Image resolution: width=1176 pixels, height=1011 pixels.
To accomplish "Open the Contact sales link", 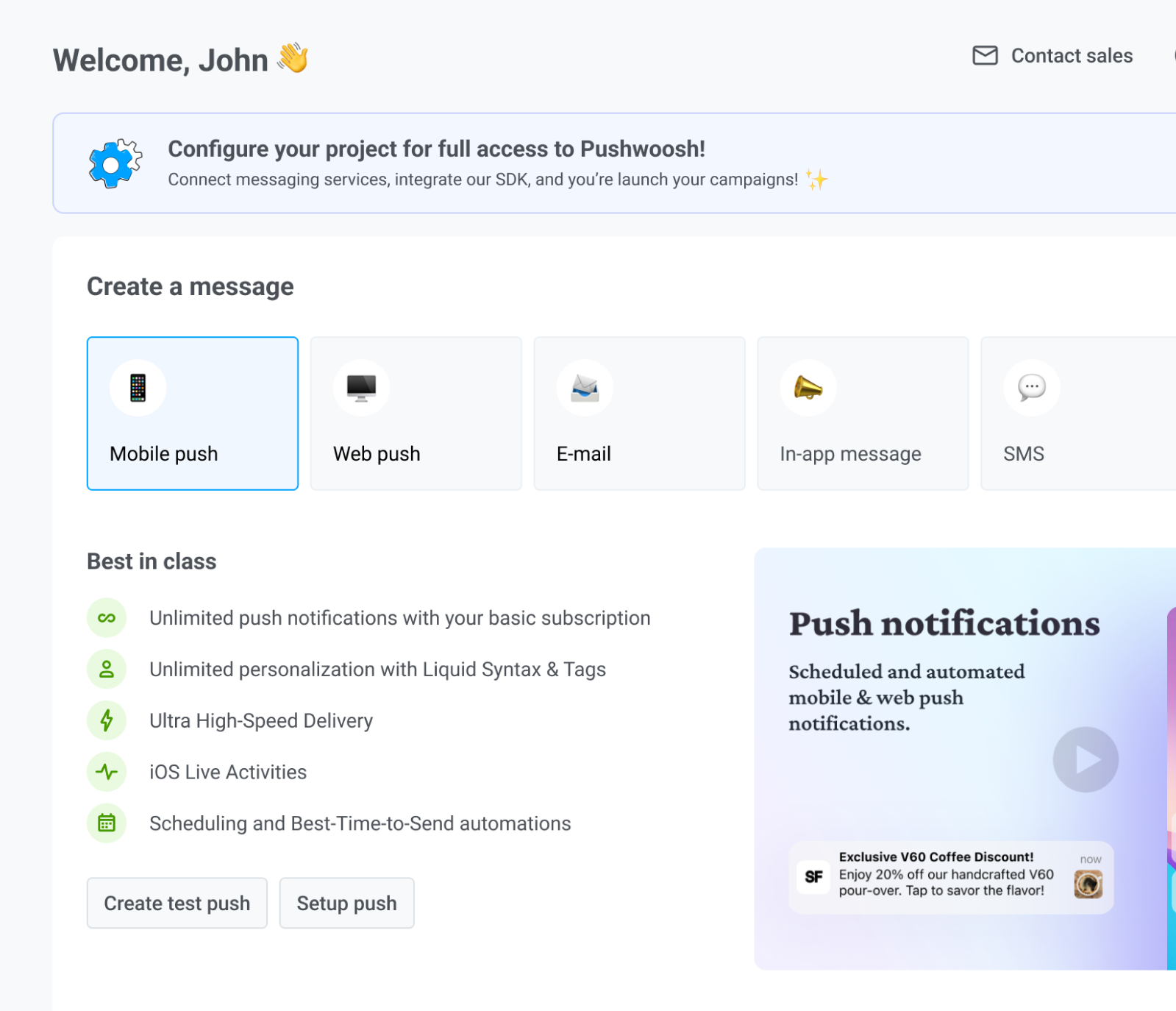I will 1052,56.
